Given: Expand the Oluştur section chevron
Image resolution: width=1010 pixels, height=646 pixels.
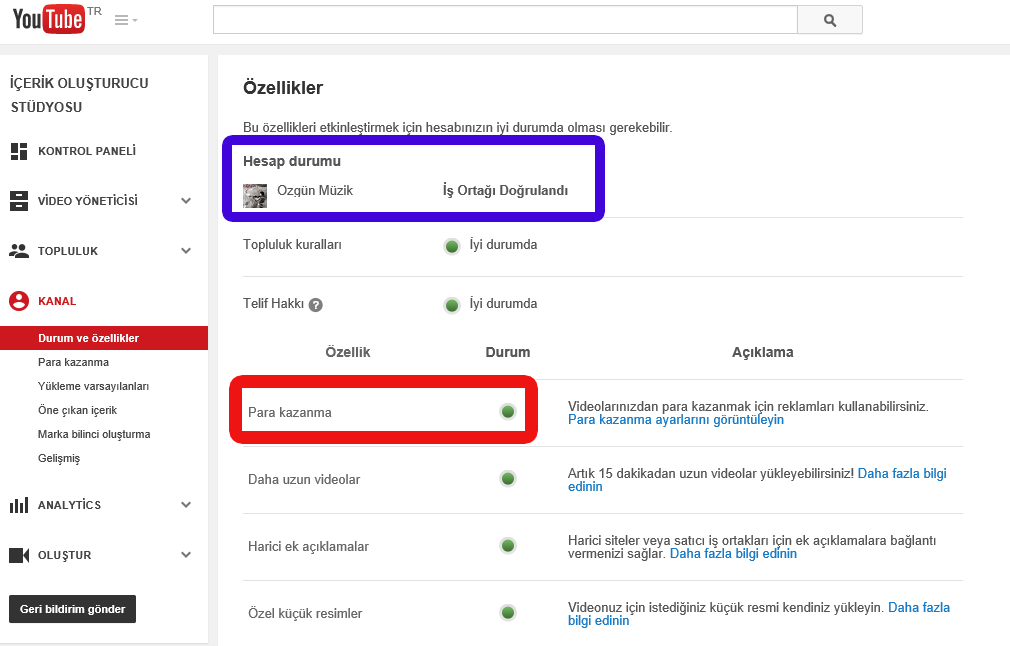Looking at the screenshot, I should 186,555.
